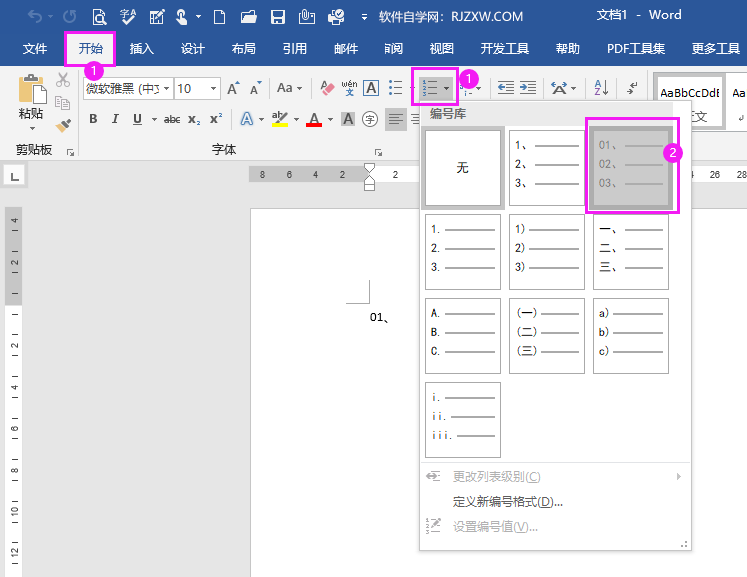Toggle Italic formatting
747x577 pixels.
pyautogui.click(x=115, y=119)
